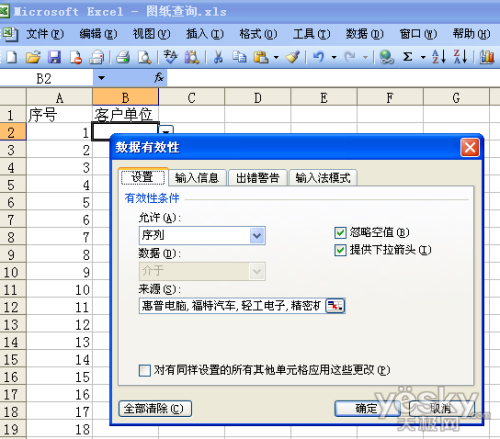Click the formula bar input area
Screen dimensions: 500x439
[x=333, y=79]
